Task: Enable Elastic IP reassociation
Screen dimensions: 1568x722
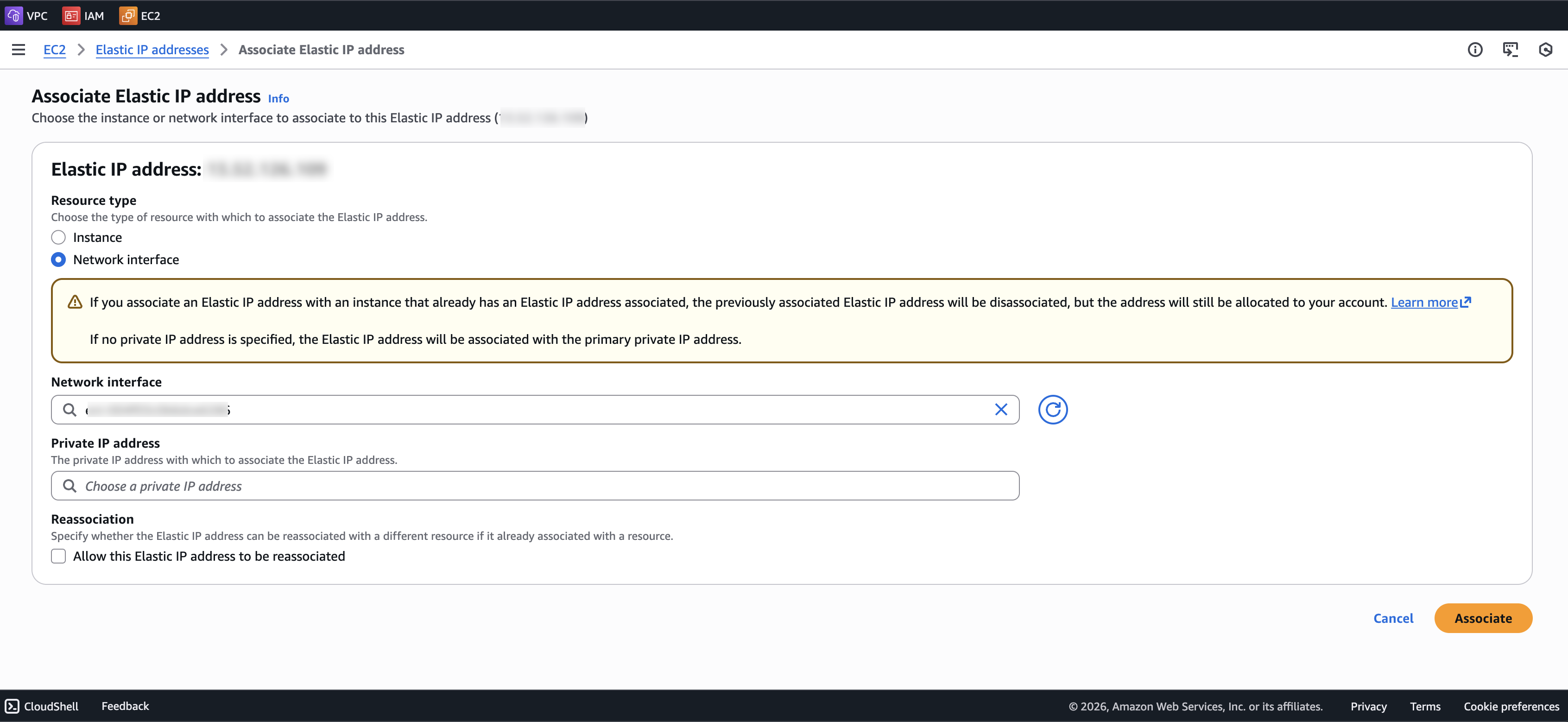Action: (58, 556)
